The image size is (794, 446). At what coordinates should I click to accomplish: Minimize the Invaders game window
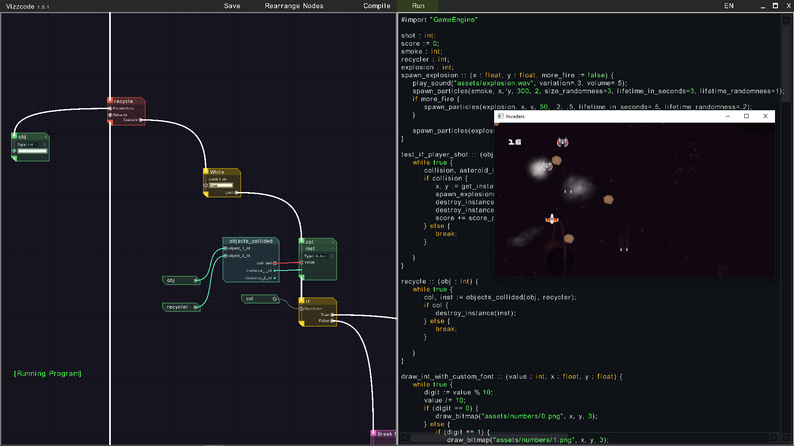[728, 116]
